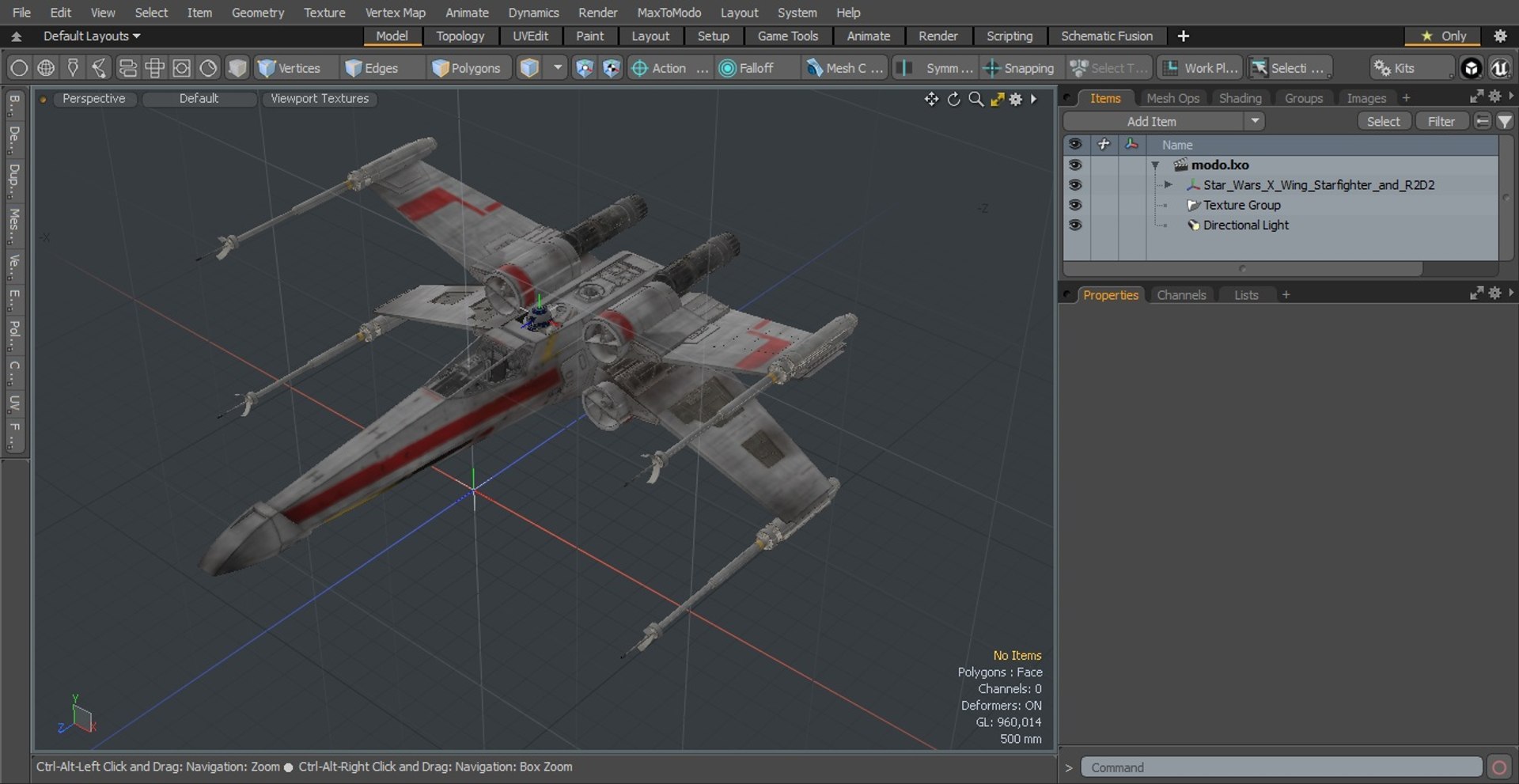The width and height of the screenshot is (1519, 784).
Task: Switch to the UVEdit layout tab
Action: (530, 36)
